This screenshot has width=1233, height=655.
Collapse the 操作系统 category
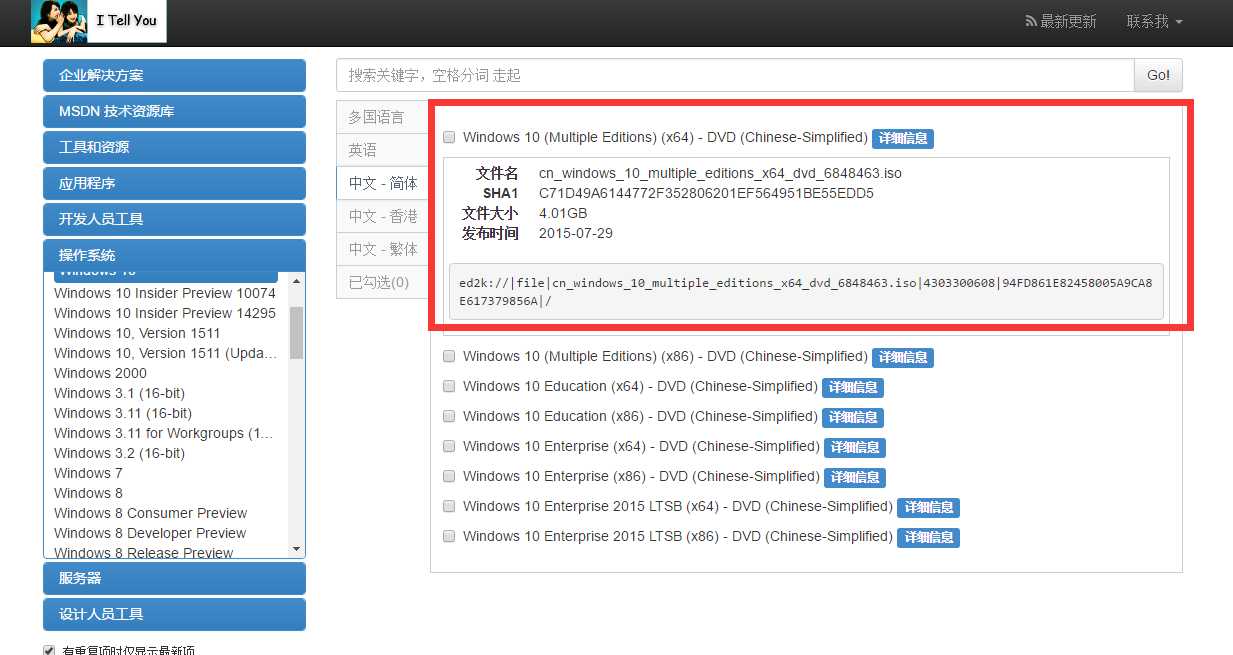[x=174, y=254]
